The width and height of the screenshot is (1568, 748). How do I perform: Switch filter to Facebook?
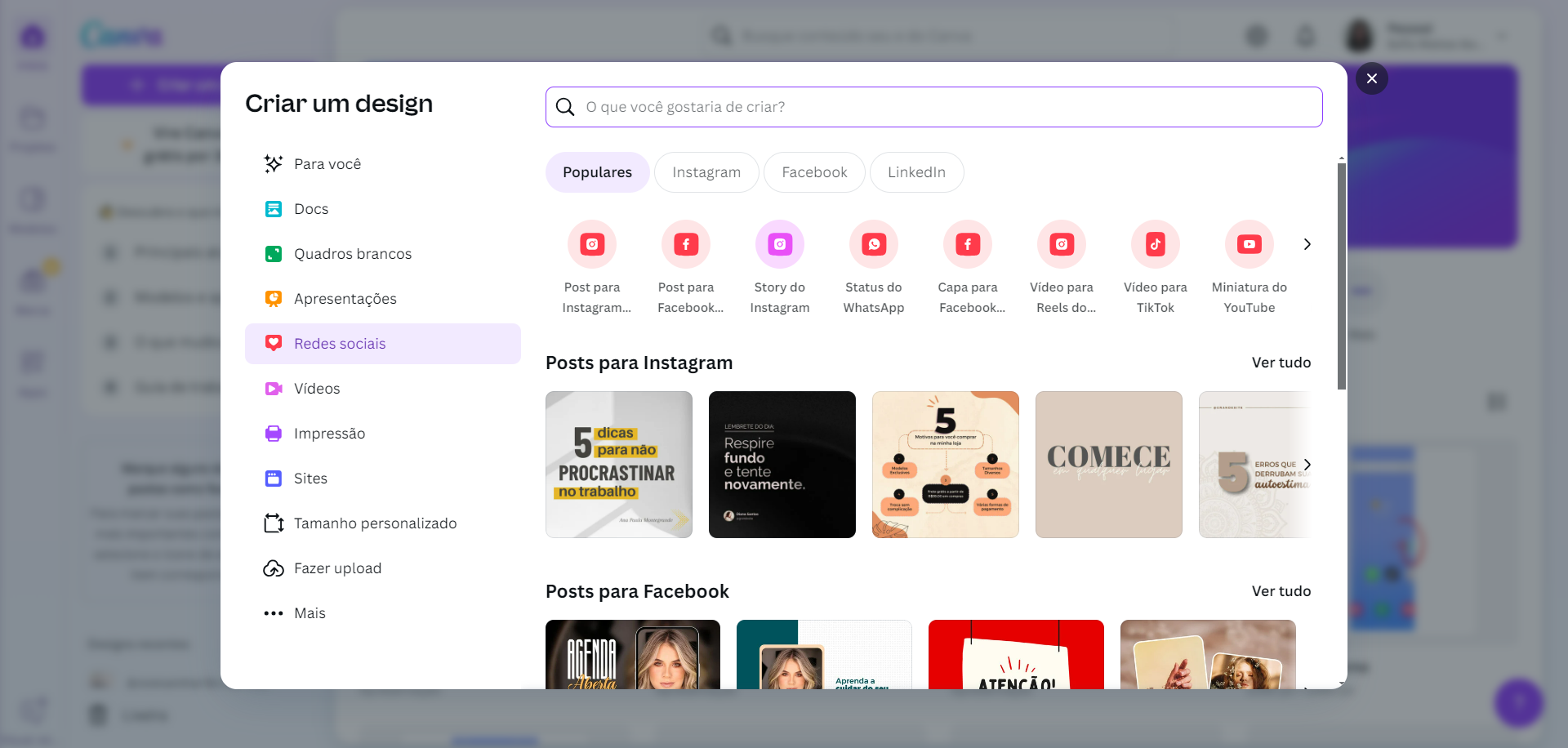(x=813, y=172)
